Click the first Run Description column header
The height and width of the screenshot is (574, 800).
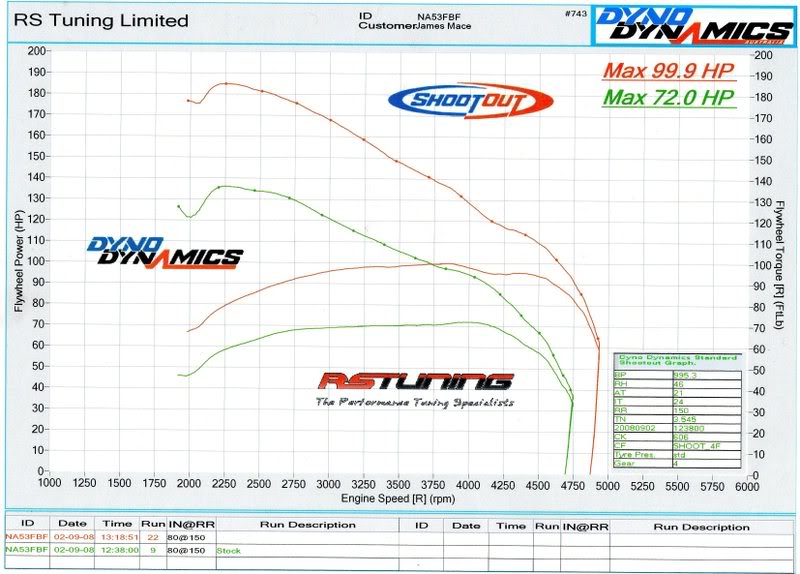pyautogui.click(x=307, y=525)
